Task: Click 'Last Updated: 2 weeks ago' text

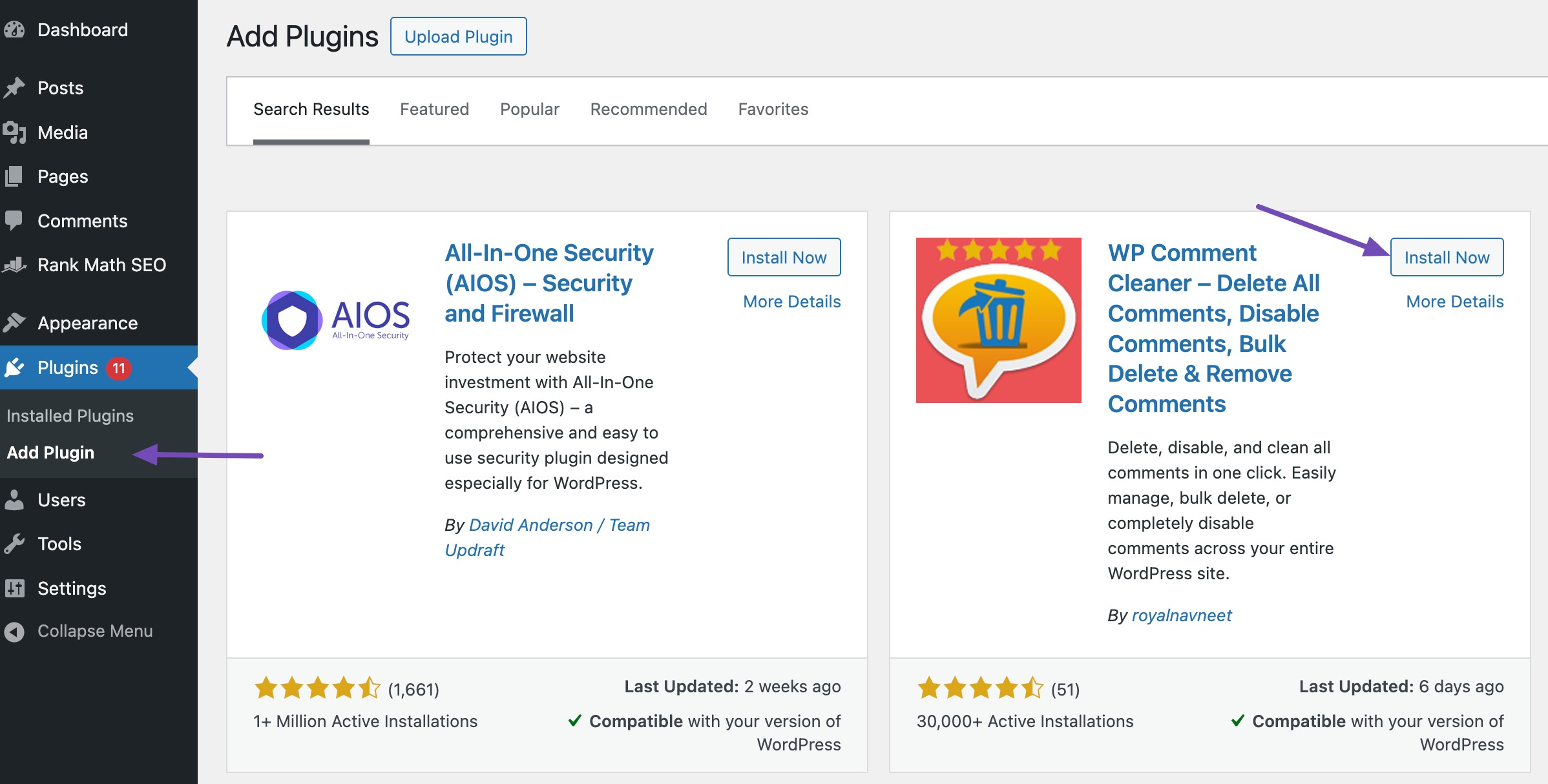Action: point(733,686)
